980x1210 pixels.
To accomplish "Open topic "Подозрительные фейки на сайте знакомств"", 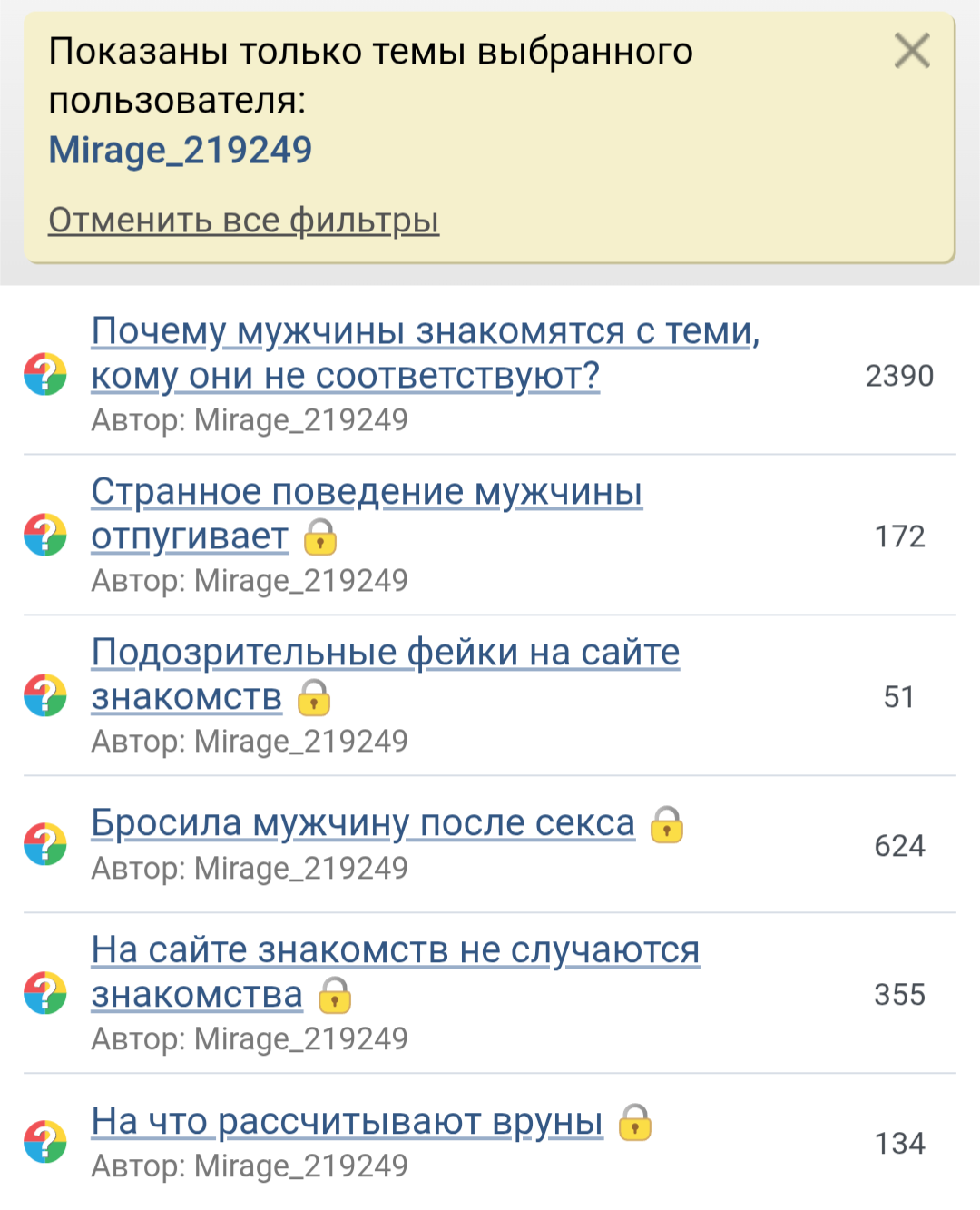I will (x=385, y=654).
